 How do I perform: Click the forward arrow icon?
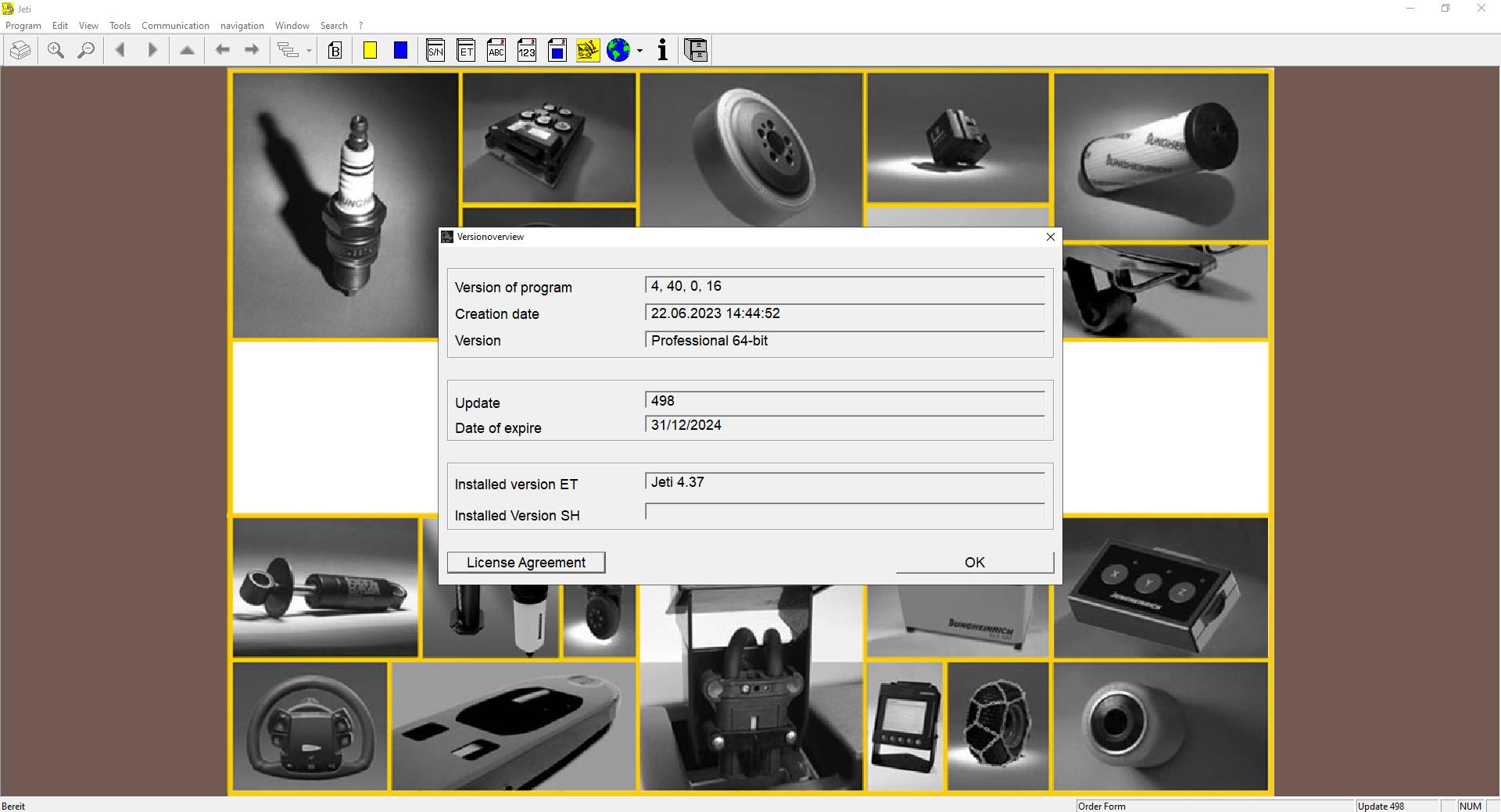click(x=252, y=51)
